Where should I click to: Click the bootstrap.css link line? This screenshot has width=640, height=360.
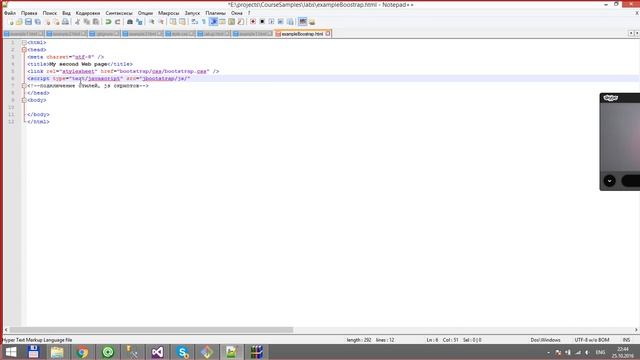pyautogui.click(x=123, y=71)
